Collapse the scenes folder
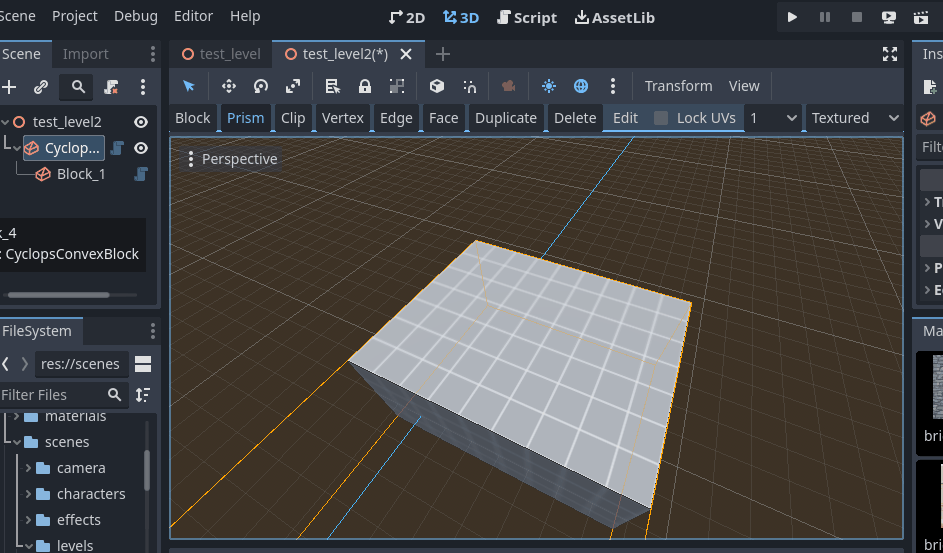 click(x=16, y=442)
